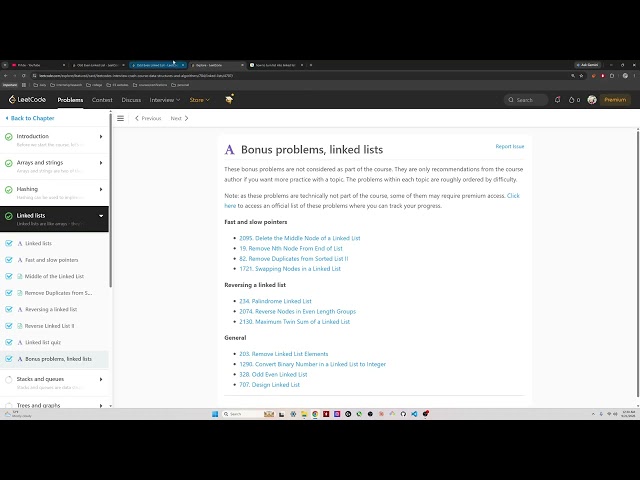Toggle the Linked lists article checkbox
Image resolution: width=640 pixels, height=480 pixels.
point(9,243)
